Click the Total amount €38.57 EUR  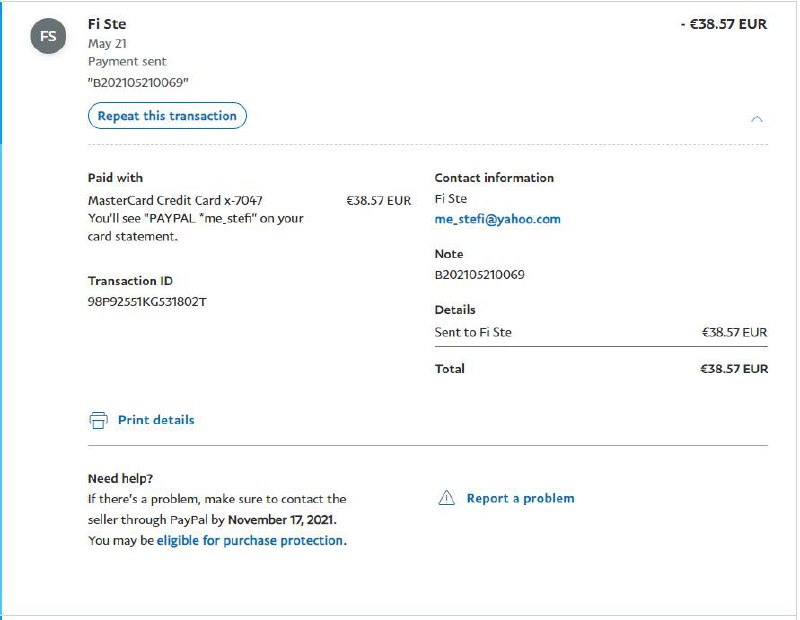tap(733, 369)
